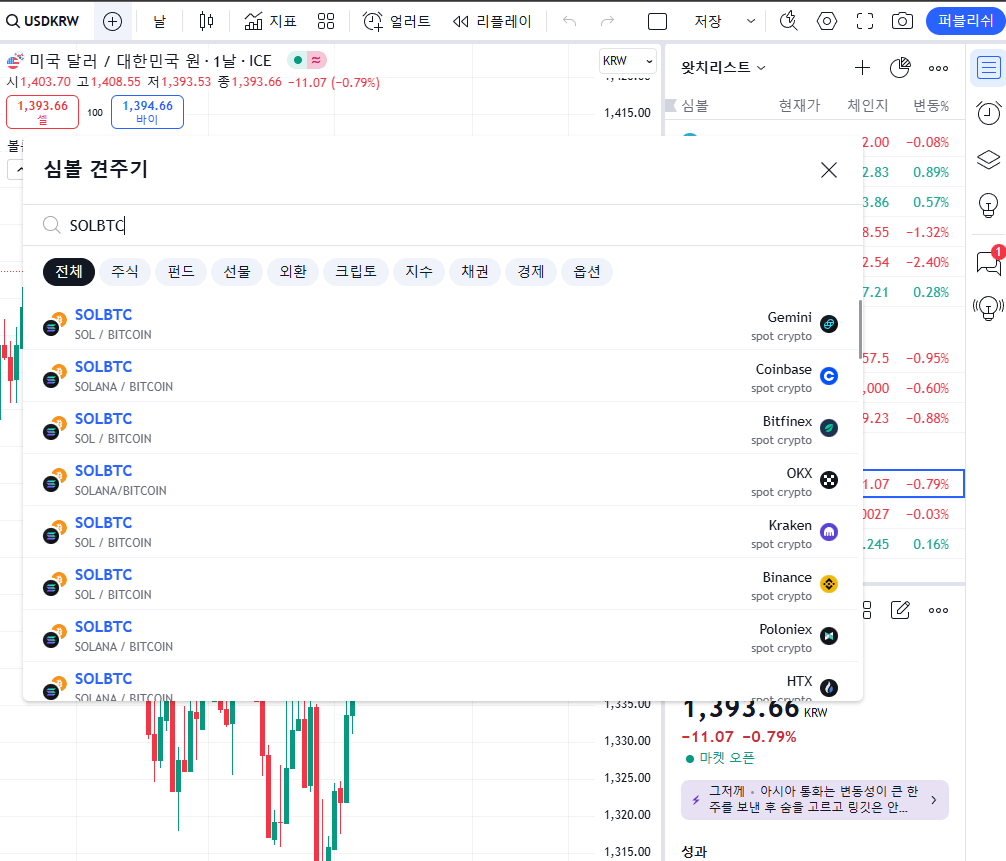Choose SOLBTC from Gemini
The width and height of the screenshot is (1006, 861).
tap(440, 324)
